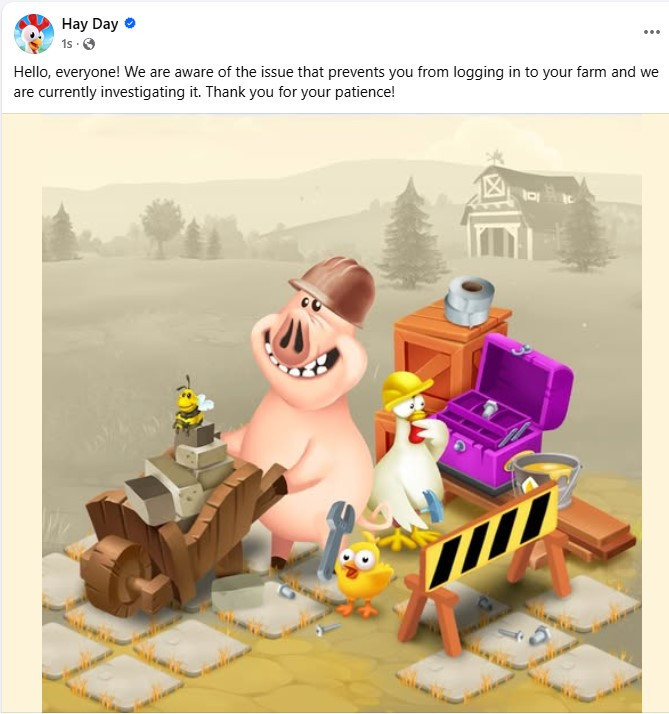669x714 pixels.
Task: Open the Hay Day rooster profile picture
Action: [x=34, y=33]
